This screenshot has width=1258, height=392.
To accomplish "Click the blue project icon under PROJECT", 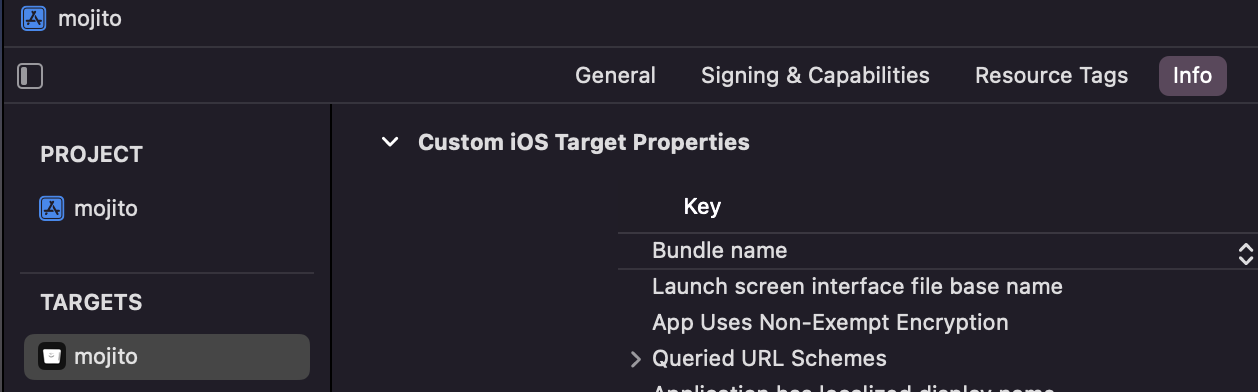I will tap(51, 209).
